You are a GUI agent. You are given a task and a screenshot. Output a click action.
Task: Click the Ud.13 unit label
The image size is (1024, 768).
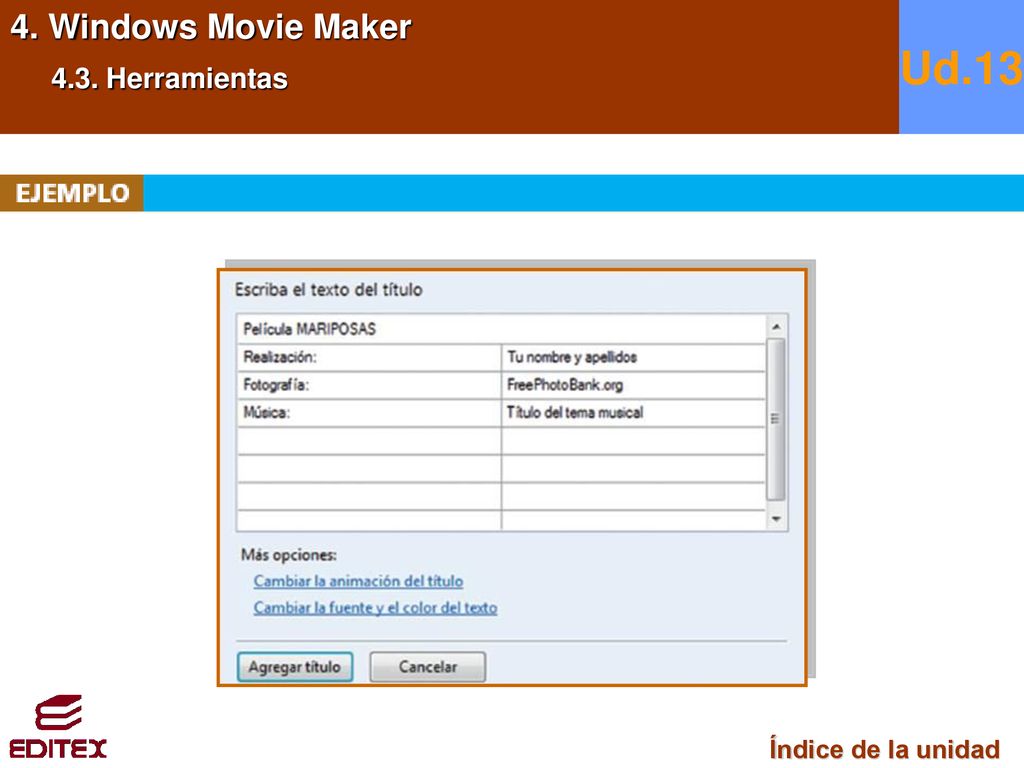point(961,68)
